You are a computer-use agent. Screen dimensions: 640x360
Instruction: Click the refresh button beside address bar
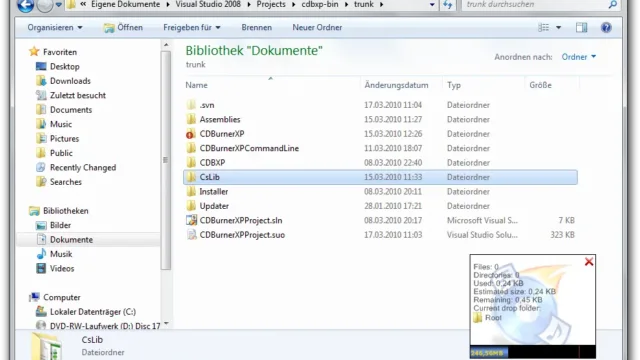coord(448,5)
